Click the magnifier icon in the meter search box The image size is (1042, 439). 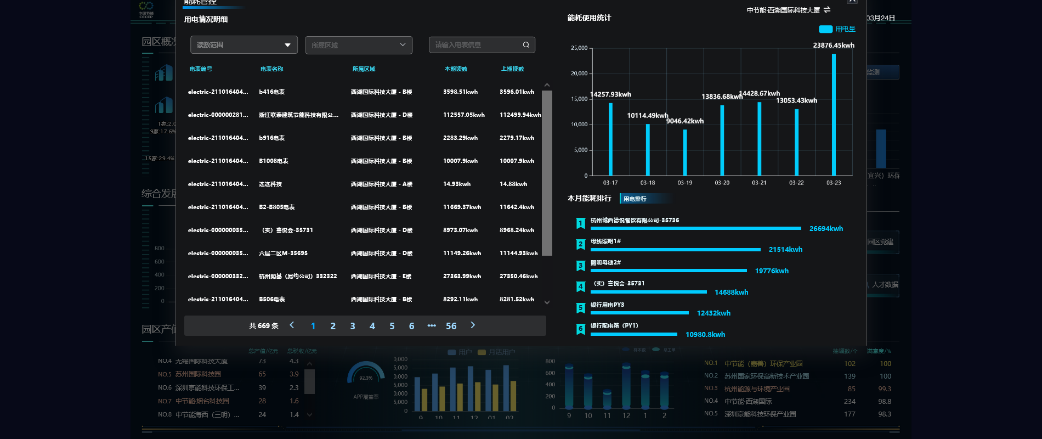pos(526,45)
